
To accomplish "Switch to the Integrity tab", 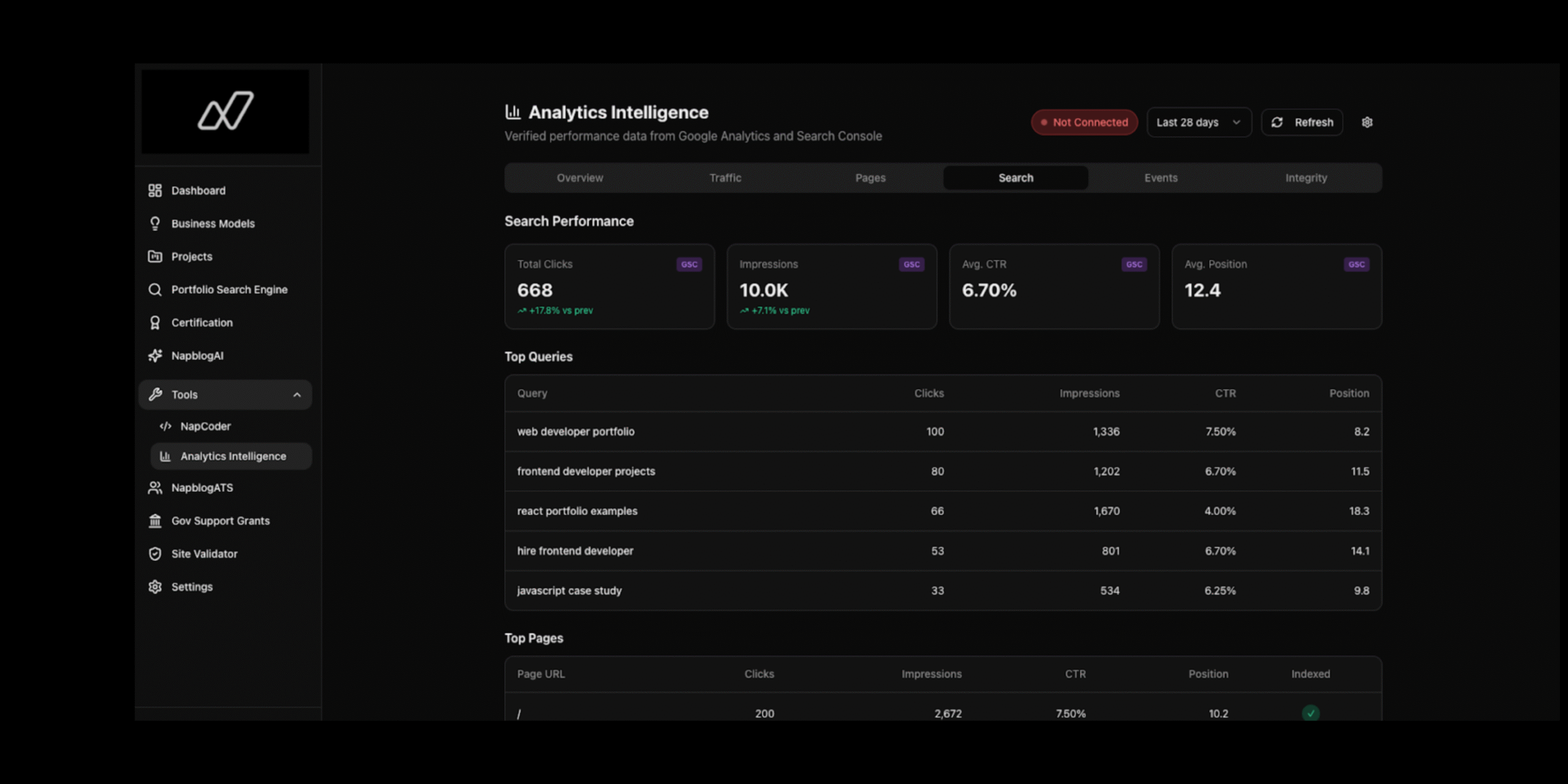I will coord(1306,178).
